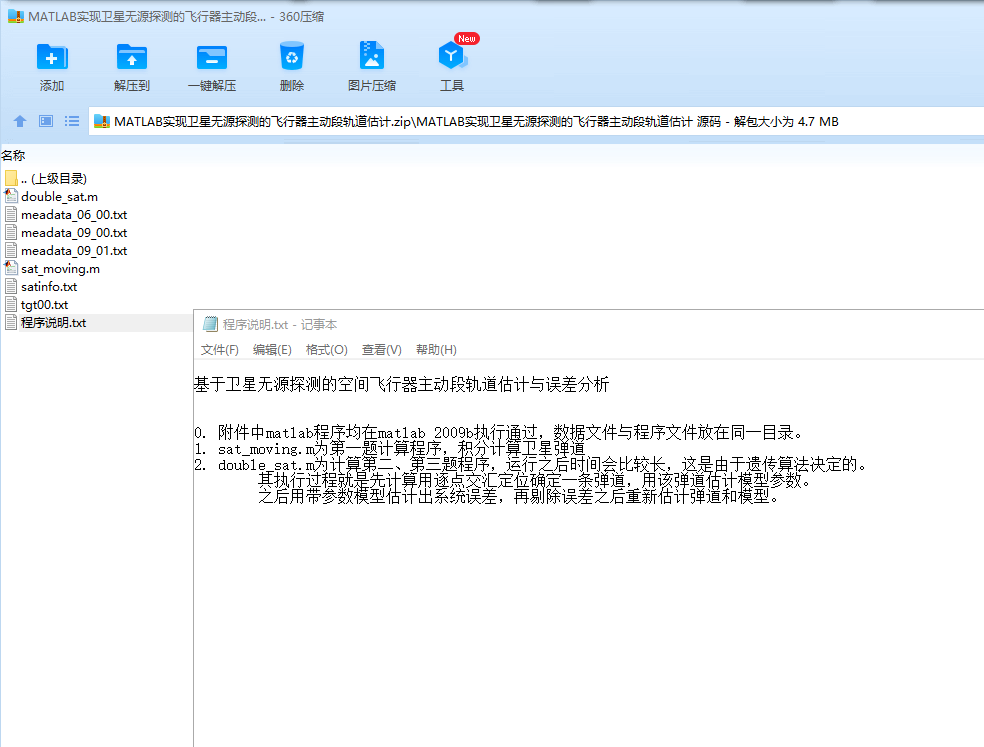Switch to the list view mode button

tap(72, 121)
